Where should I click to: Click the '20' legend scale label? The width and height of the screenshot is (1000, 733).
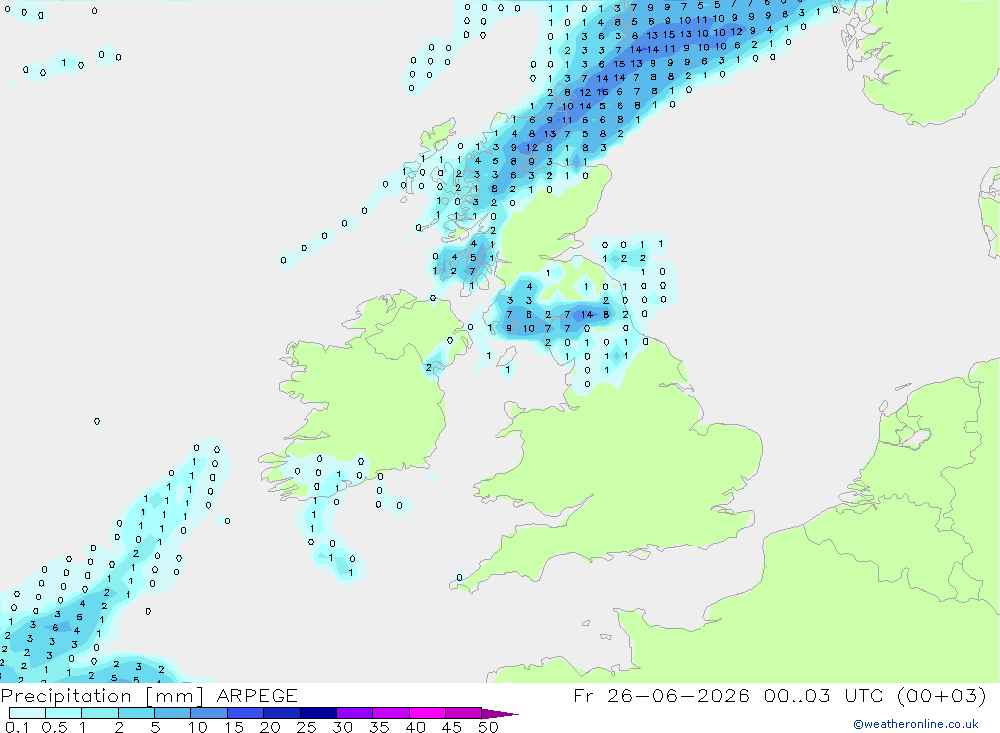click(x=270, y=727)
